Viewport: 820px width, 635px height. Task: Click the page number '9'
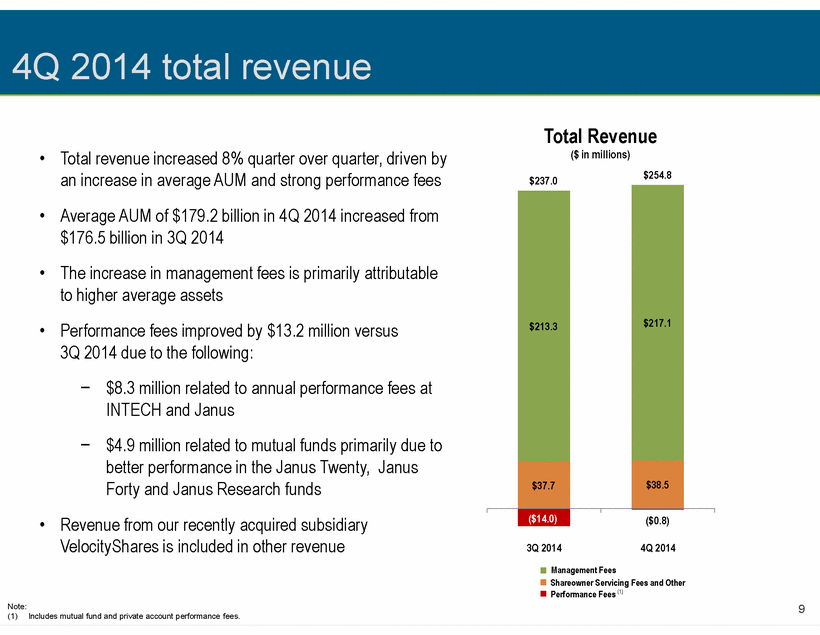click(x=801, y=609)
